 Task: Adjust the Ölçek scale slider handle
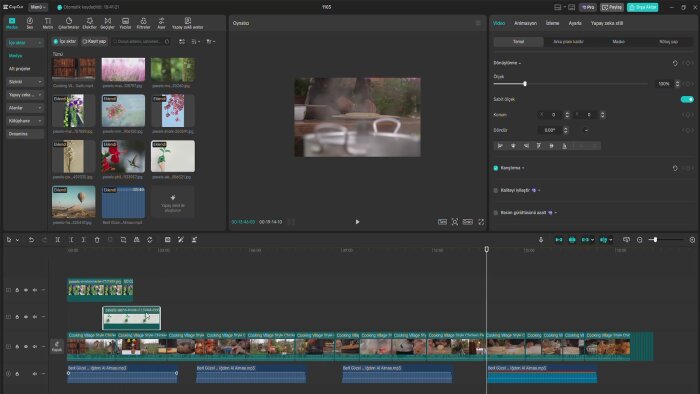tap(525, 83)
